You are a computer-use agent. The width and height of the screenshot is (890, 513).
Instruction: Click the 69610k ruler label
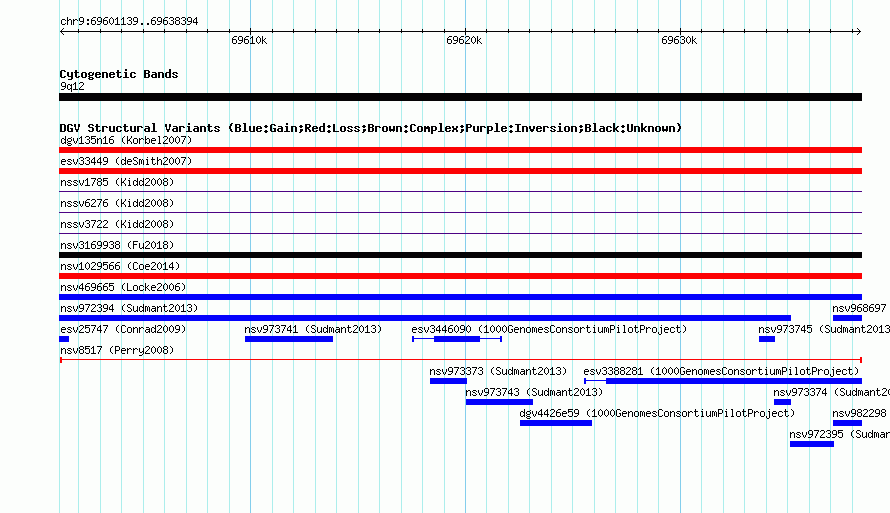coord(249,40)
